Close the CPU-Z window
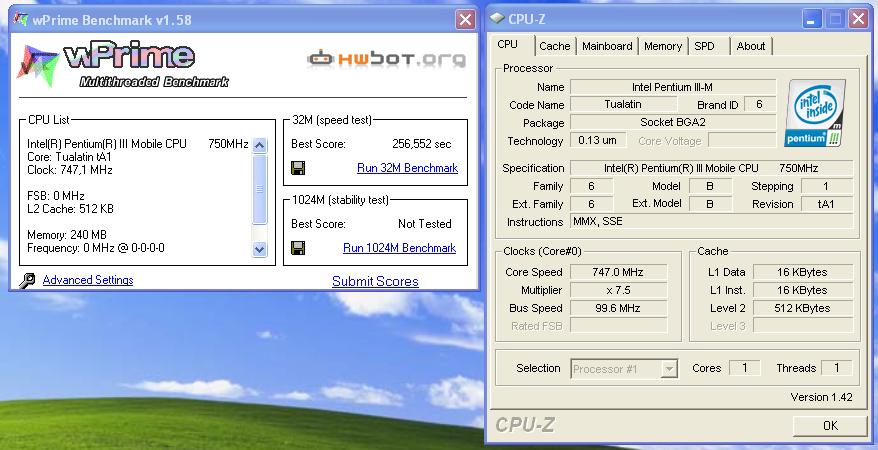This screenshot has height=450, width=878. (x=858, y=19)
